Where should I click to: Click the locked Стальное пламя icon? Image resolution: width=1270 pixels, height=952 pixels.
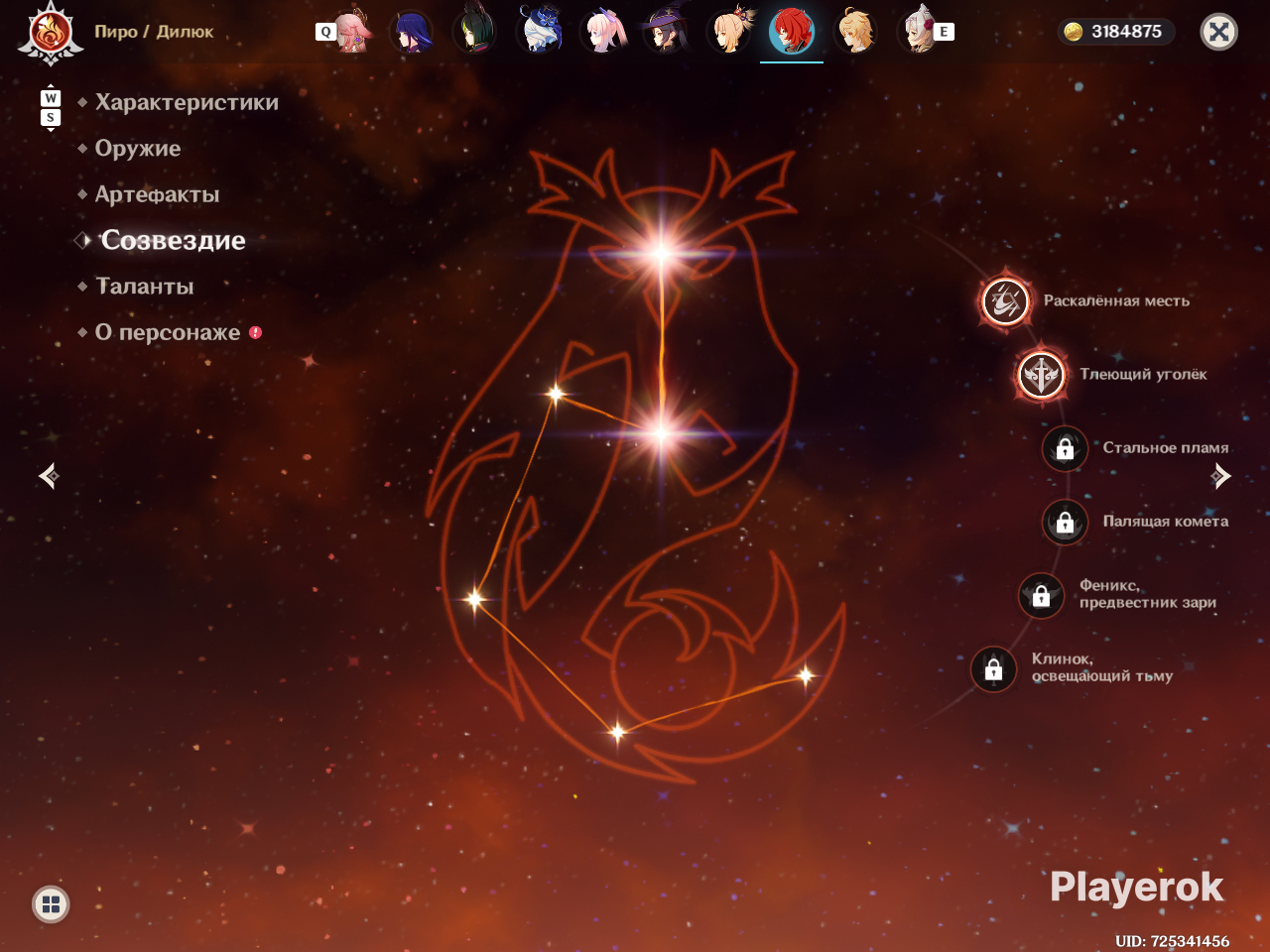pos(1065,448)
